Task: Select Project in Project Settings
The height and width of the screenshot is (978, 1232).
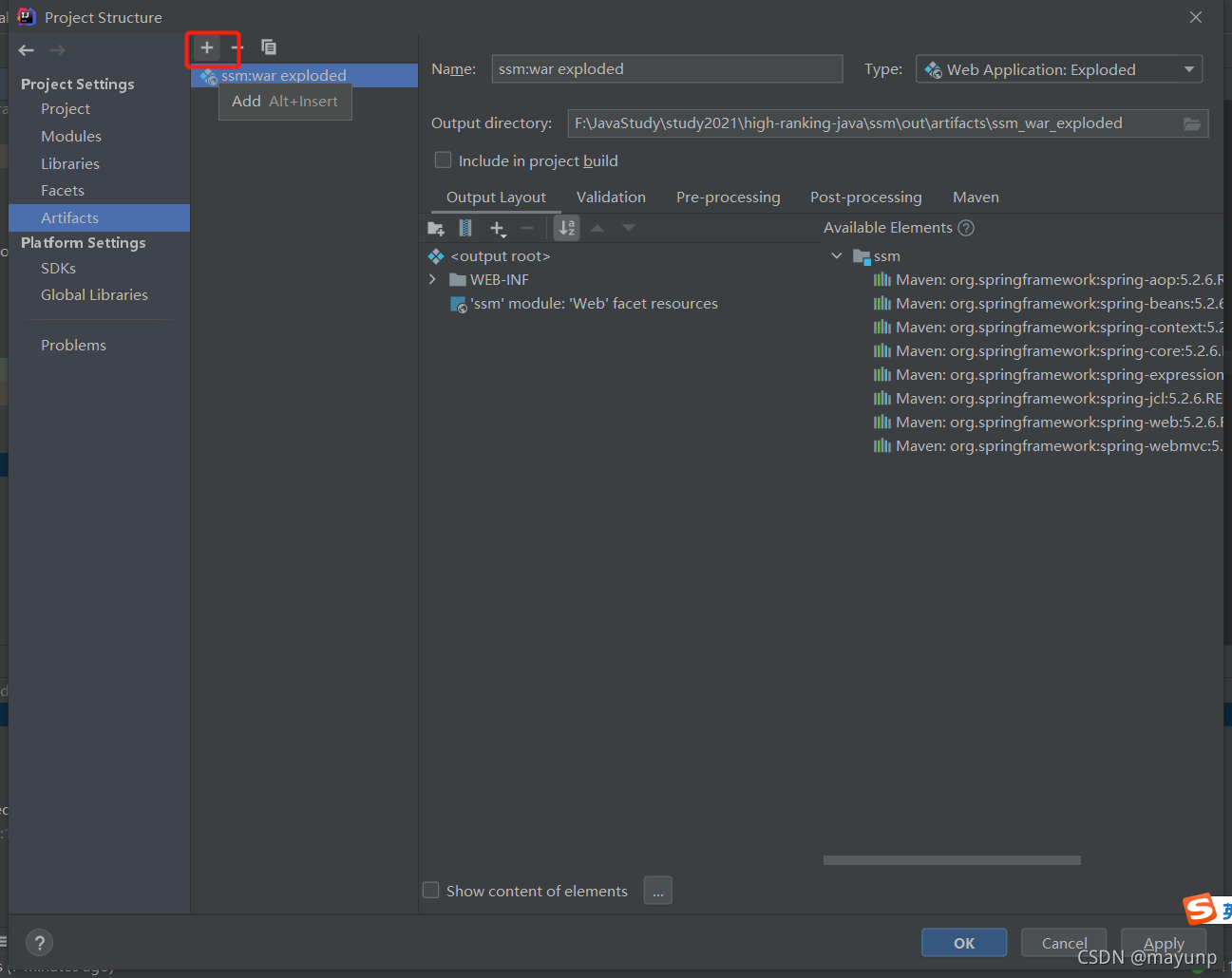Action: [x=66, y=109]
